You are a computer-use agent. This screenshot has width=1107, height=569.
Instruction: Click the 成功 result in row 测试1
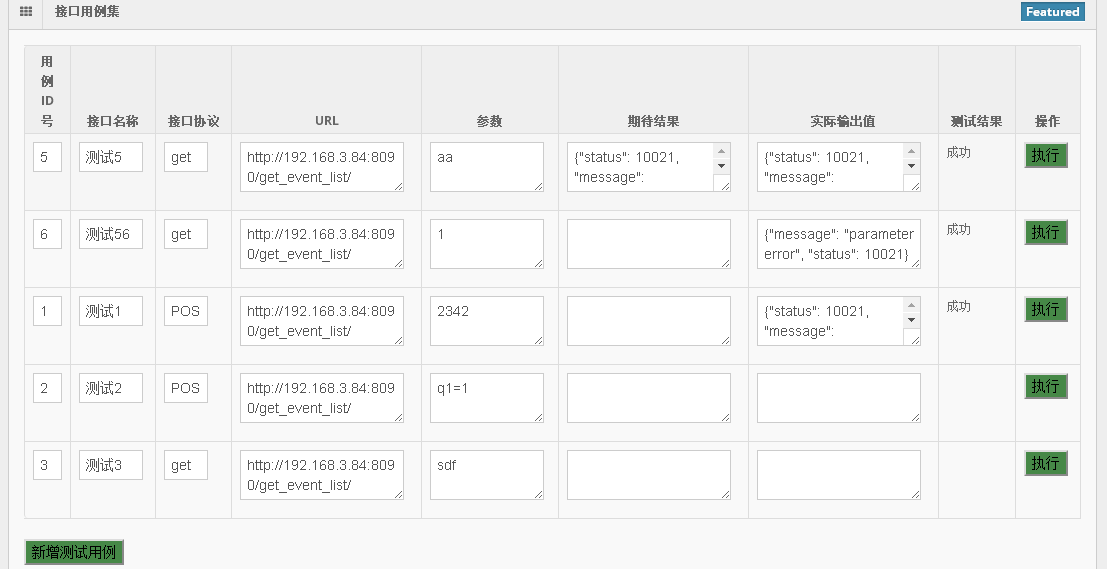click(x=959, y=306)
